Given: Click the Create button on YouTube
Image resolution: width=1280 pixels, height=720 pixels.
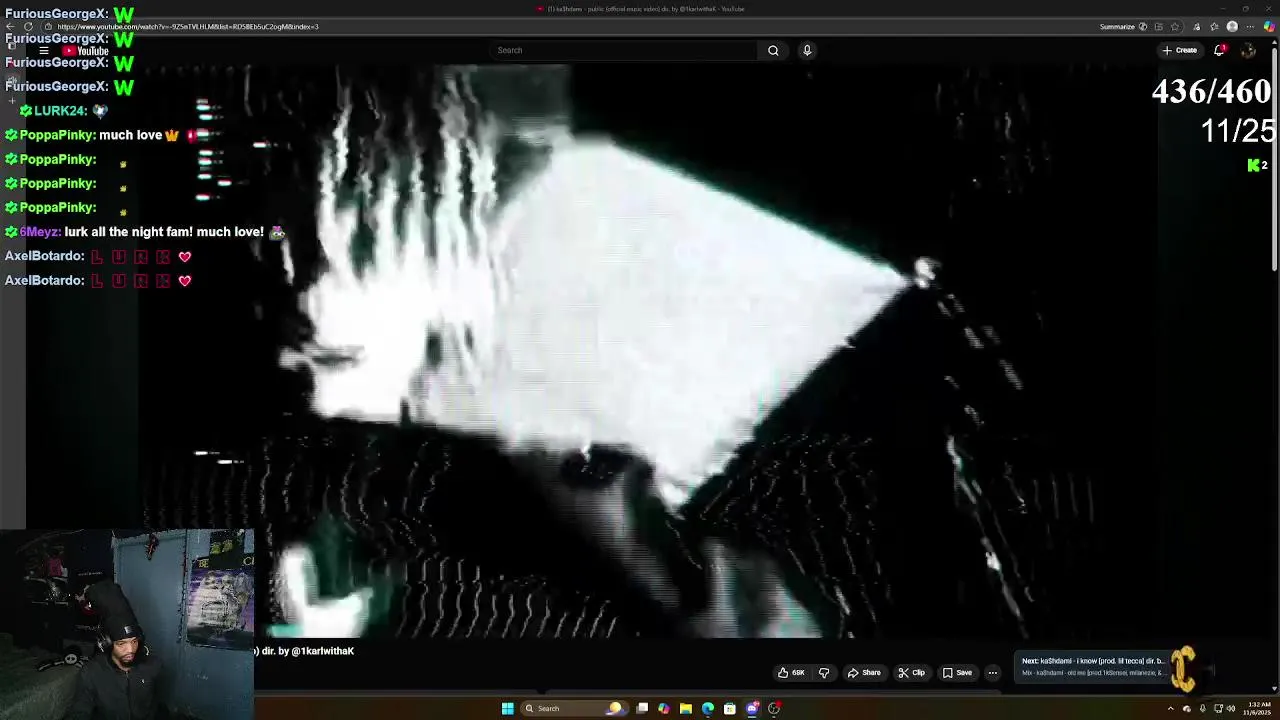Looking at the screenshot, I should coord(1180,50).
